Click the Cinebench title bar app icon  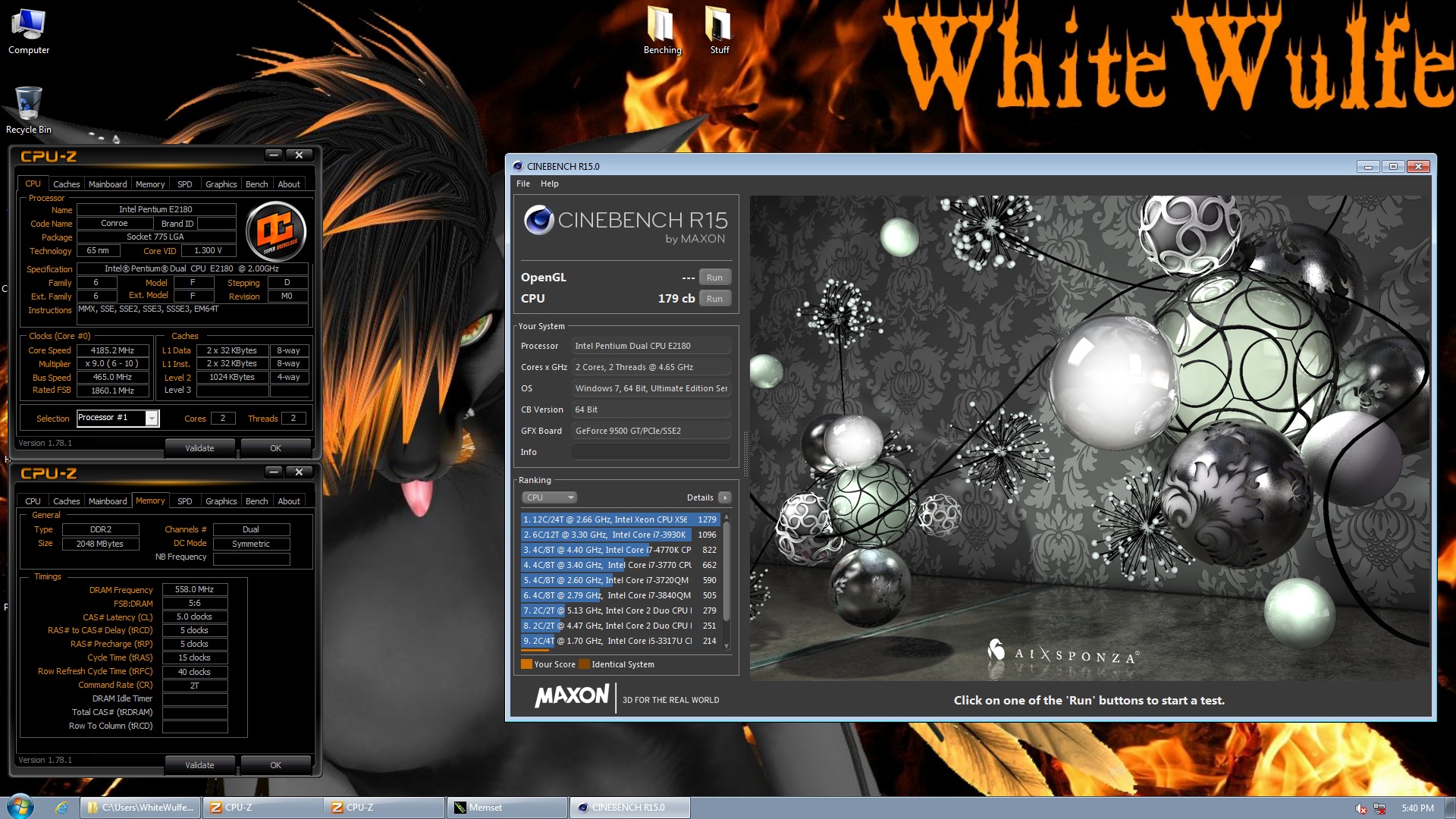click(x=518, y=166)
